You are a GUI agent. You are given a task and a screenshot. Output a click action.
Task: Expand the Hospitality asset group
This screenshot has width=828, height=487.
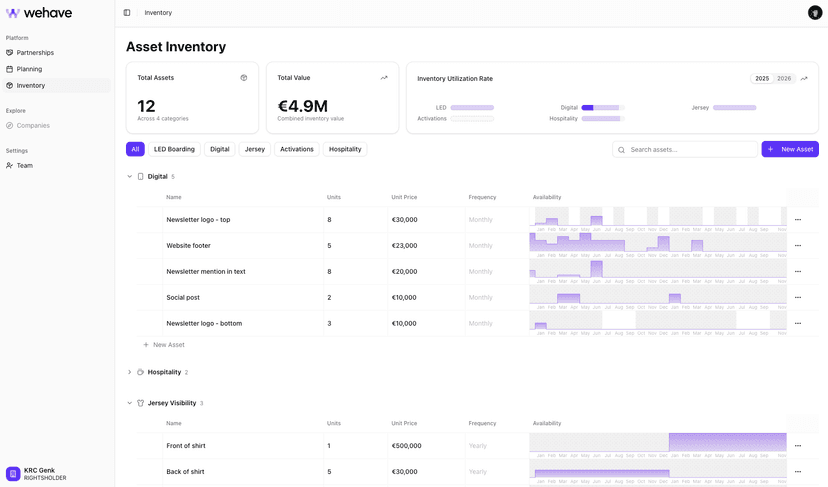130,372
